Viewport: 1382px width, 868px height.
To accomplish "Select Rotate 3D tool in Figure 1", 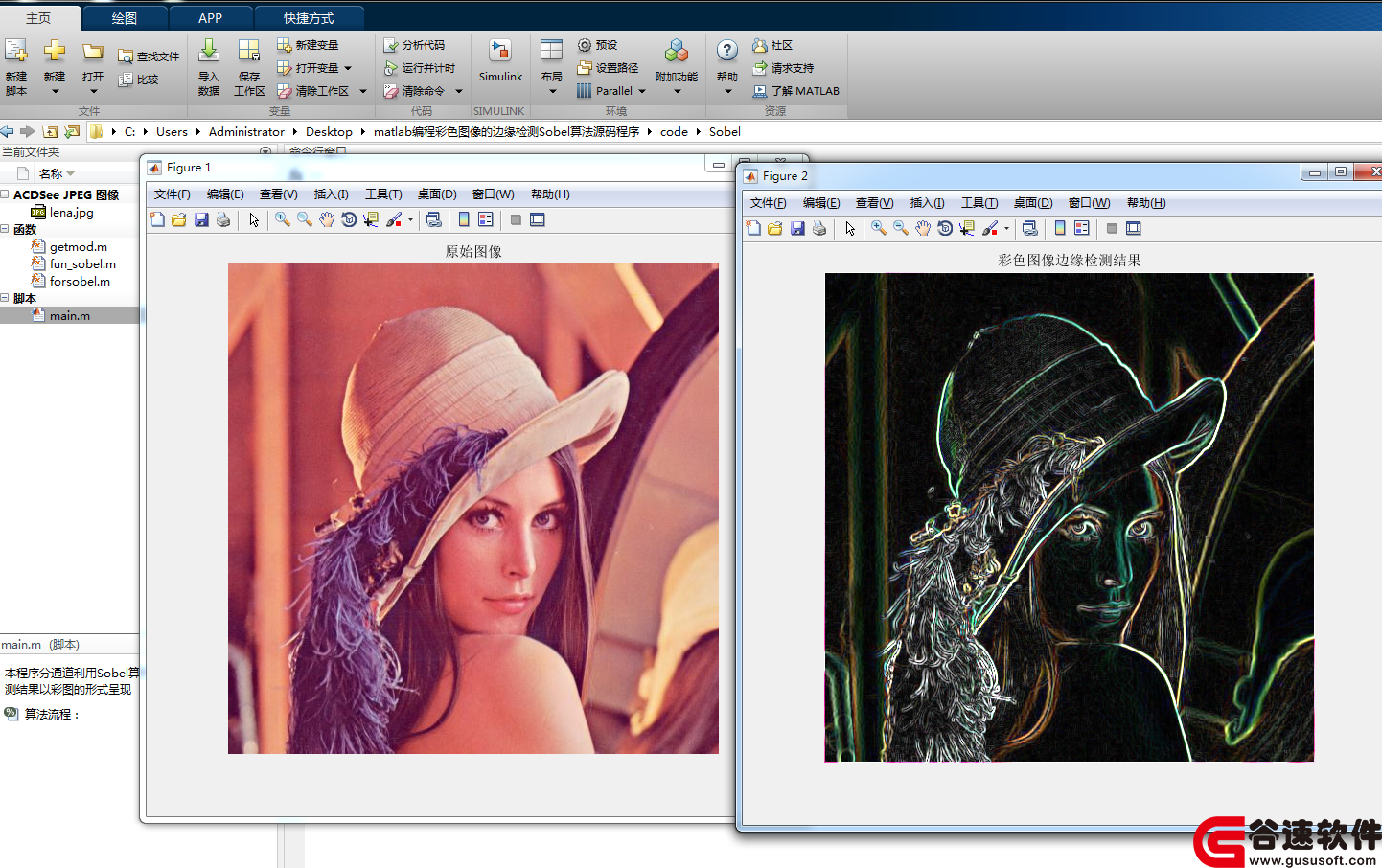I will pyautogui.click(x=349, y=219).
